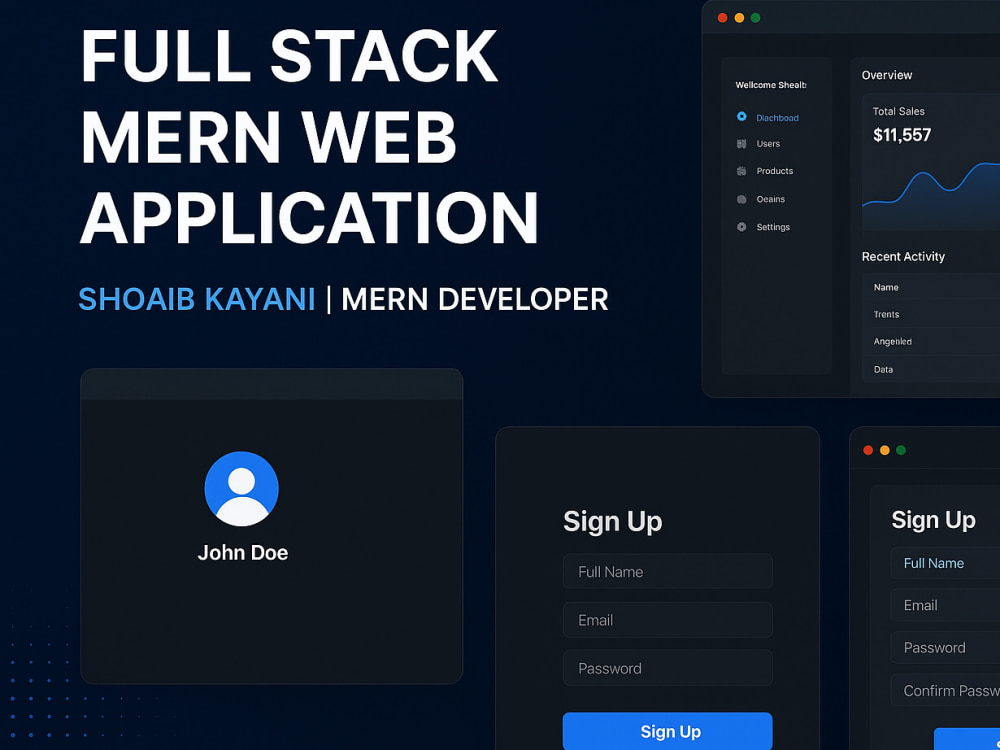Select Users in the dashboard sidebar
Screen dimensions: 1000x750
click(768, 144)
